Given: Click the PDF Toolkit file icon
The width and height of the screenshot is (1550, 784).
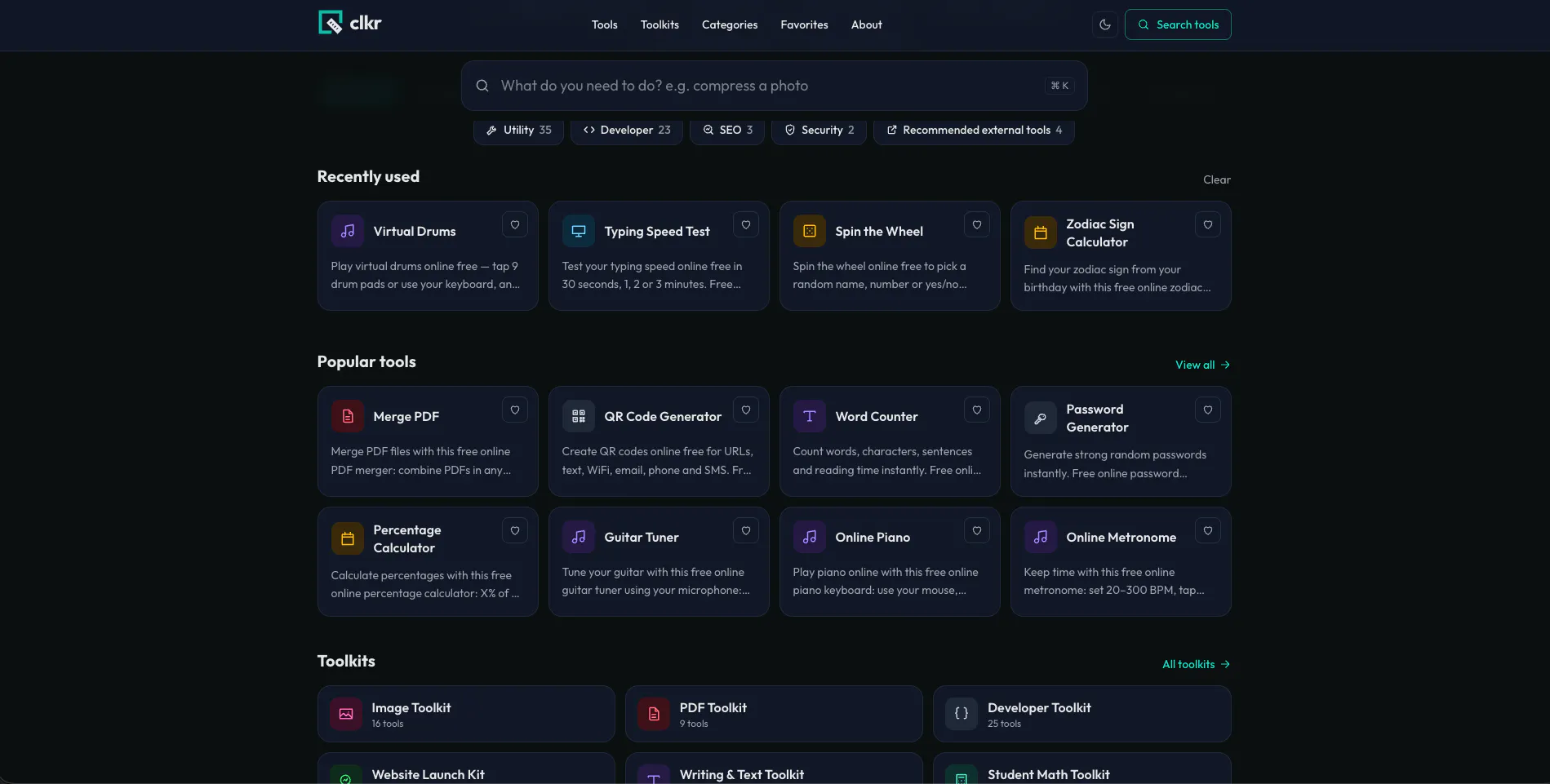Looking at the screenshot, I should pyautogui.click(x=654, y=714).
